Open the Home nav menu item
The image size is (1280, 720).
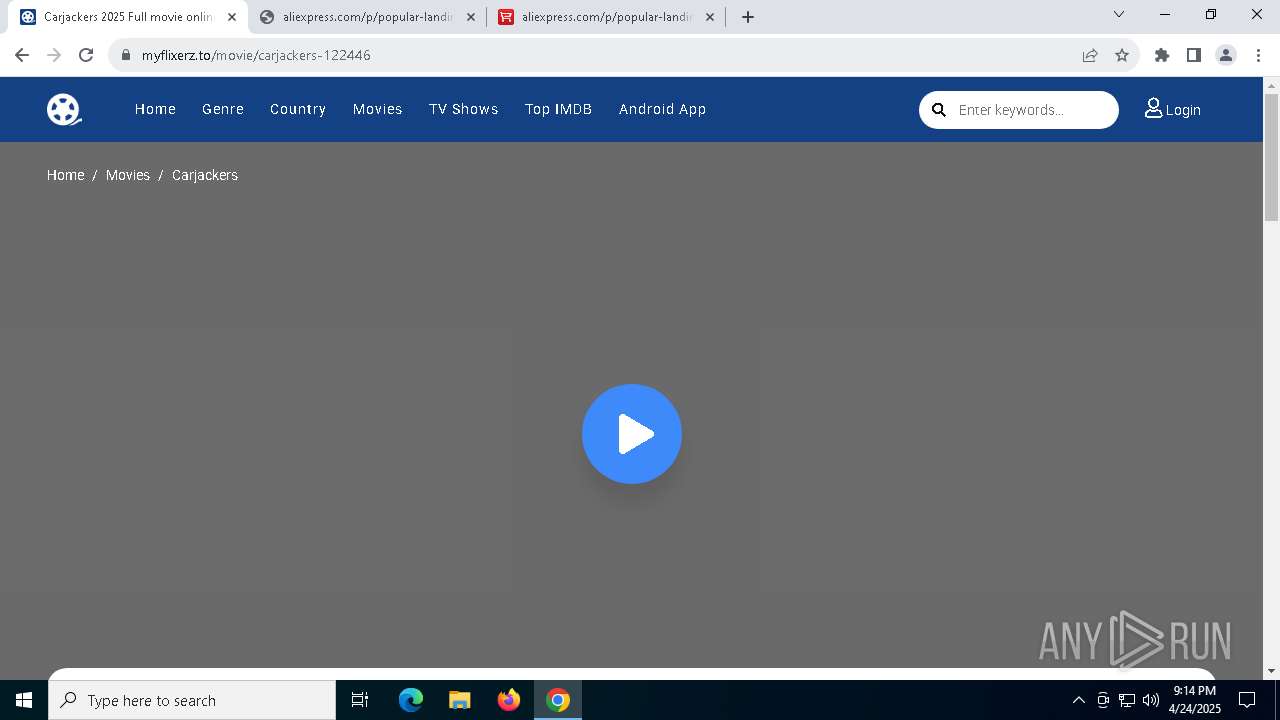click(x=155, y=109)
